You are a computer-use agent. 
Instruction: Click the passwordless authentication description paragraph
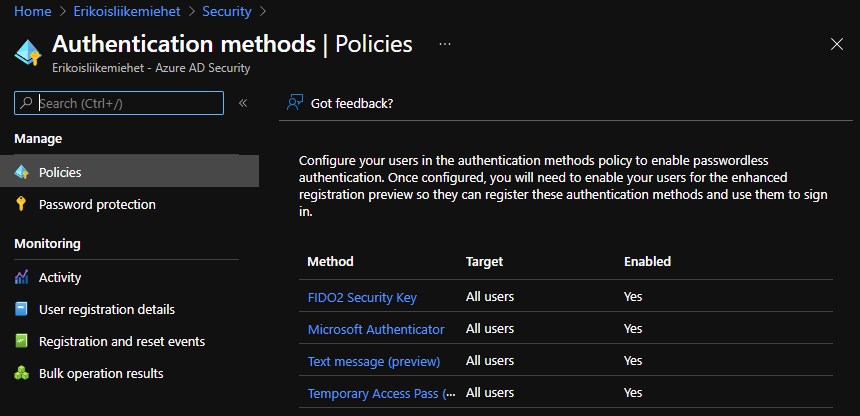click(x=563, y=187)
